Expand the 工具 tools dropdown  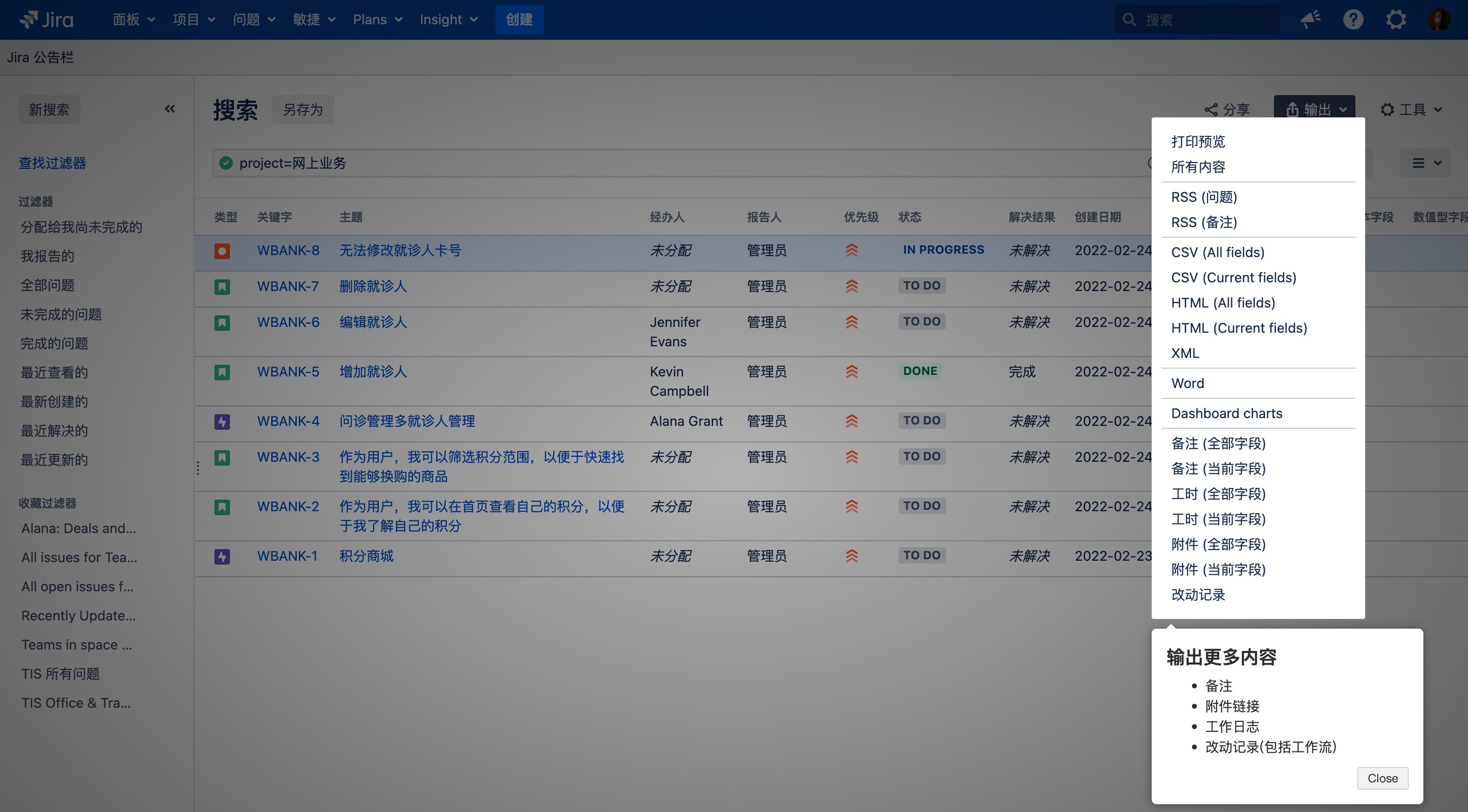pyautogui.click(x=1411, y=110)
